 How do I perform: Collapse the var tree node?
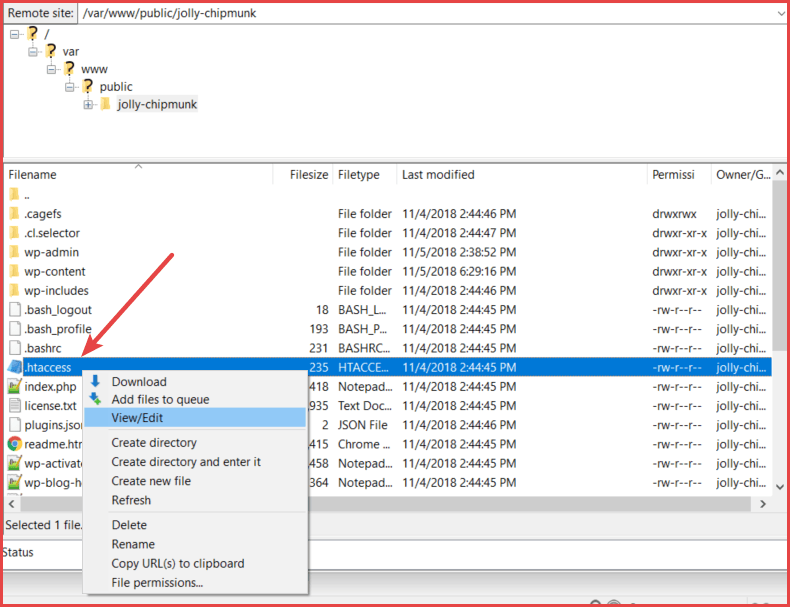33,52
